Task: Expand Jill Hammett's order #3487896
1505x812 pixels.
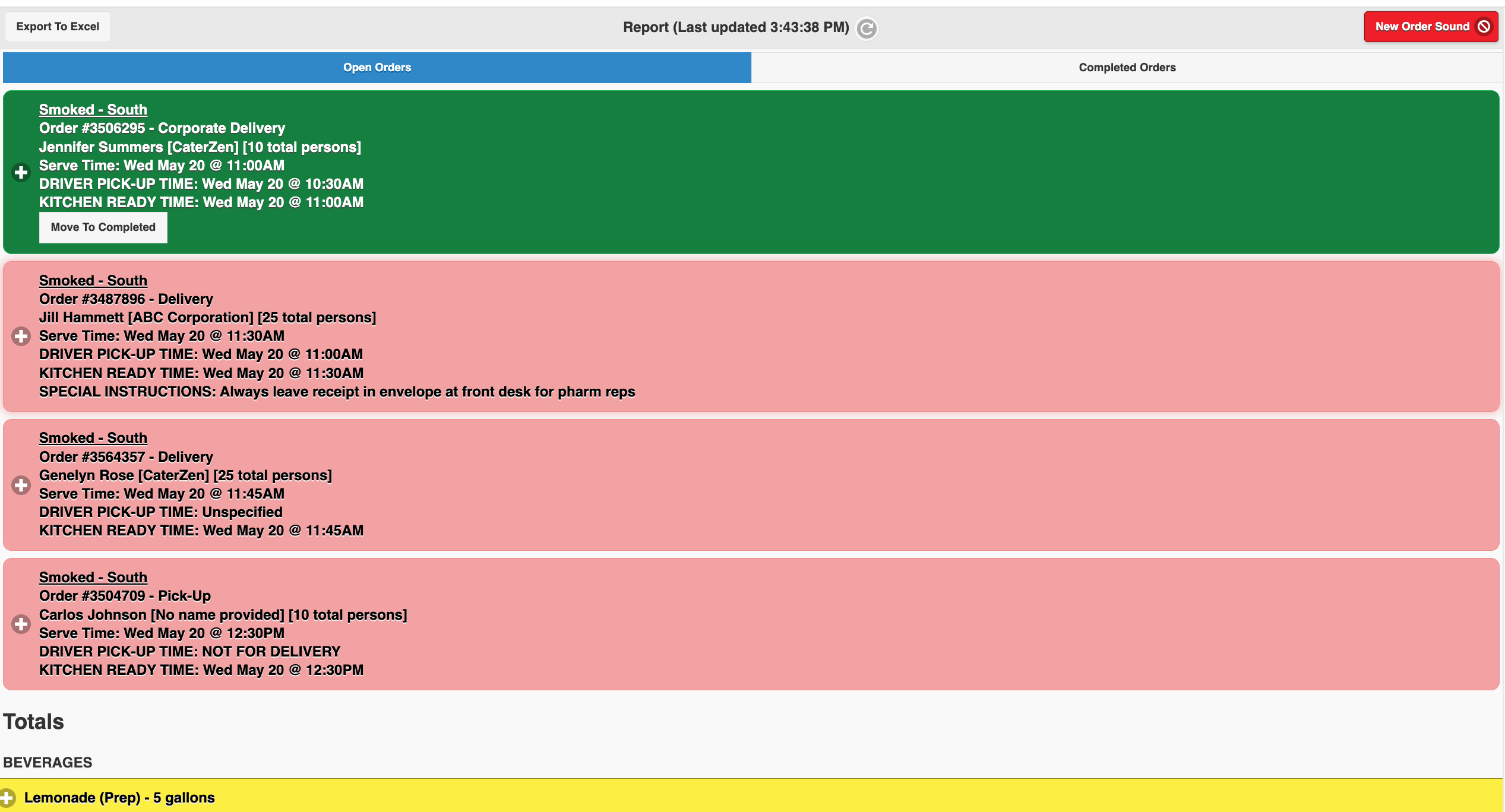Action: (x=21, y=336)
